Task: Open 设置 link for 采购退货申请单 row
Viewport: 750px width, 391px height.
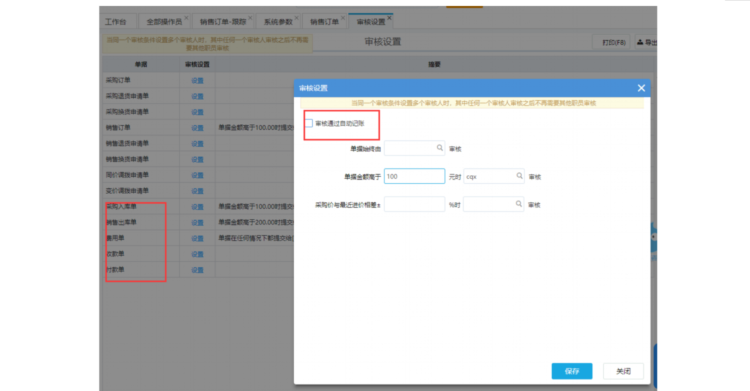Action: [x=198, y=96]
